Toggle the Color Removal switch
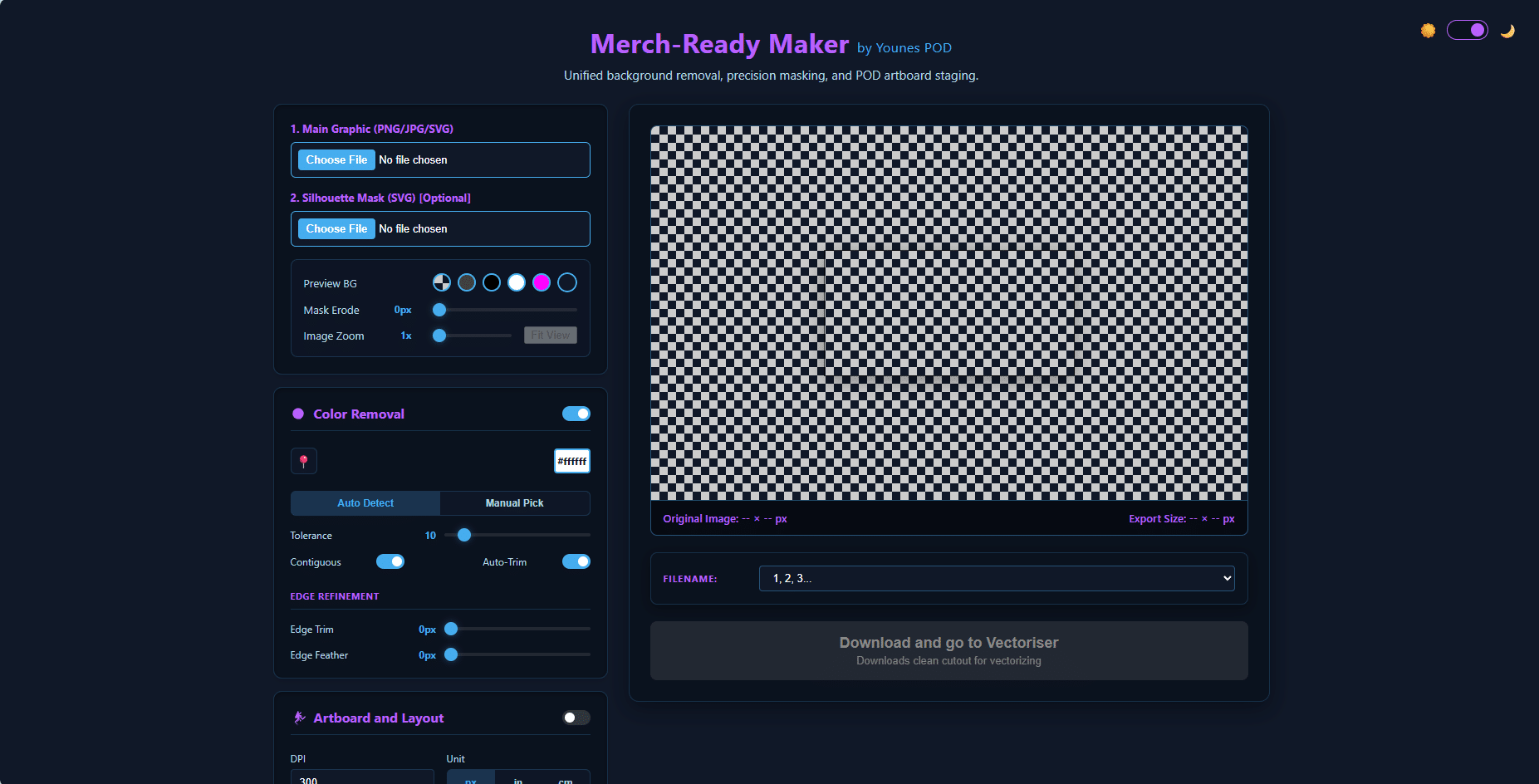Screen dimensions: 1539x784 coord(576,414)
